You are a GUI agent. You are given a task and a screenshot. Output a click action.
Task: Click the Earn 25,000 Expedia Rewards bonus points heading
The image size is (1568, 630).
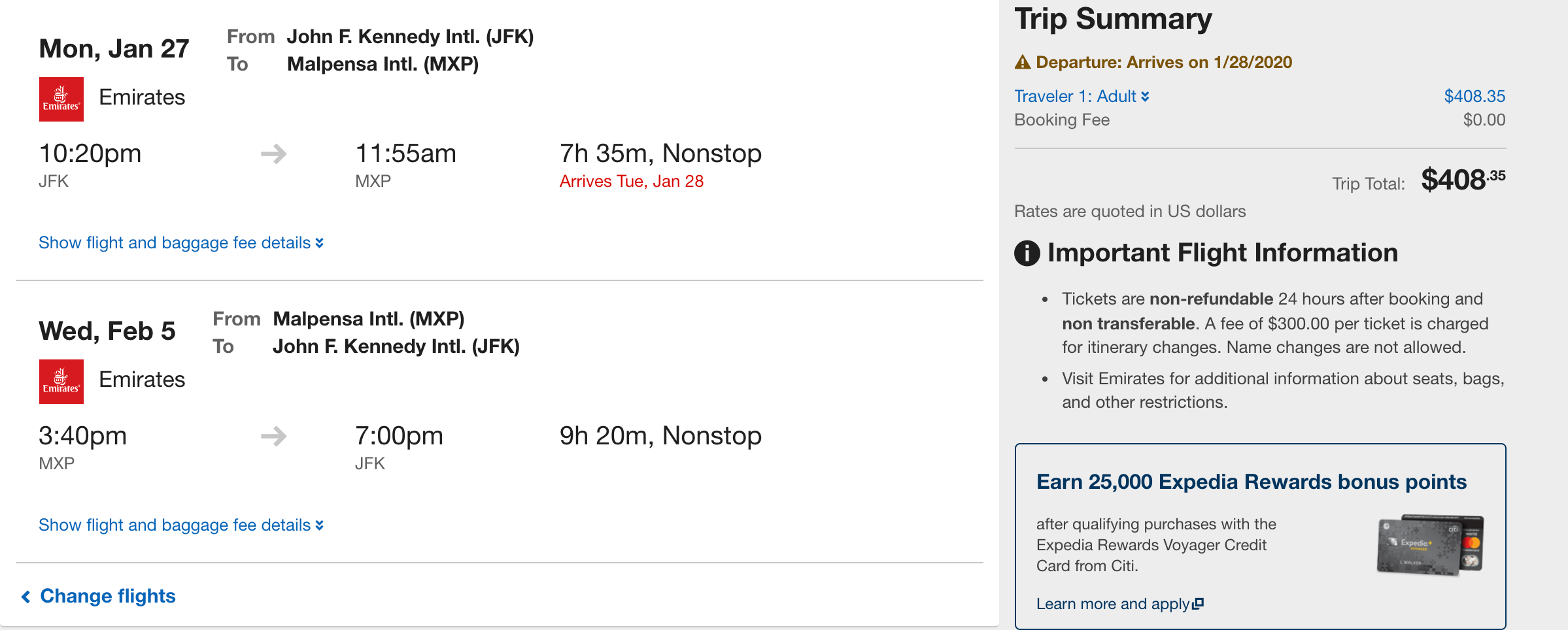(x=1252, y=482)
